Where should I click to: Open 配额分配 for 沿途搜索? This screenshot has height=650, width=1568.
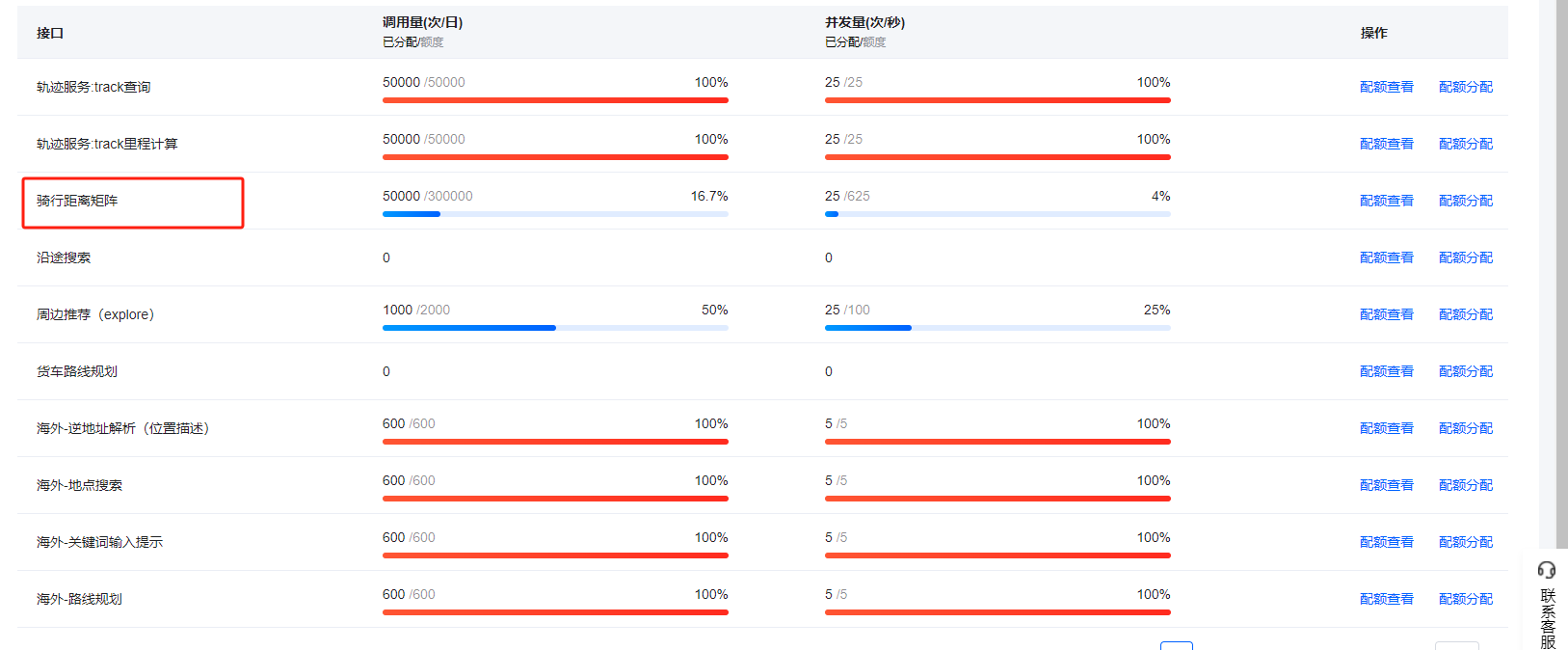(x=1465, y=257)
